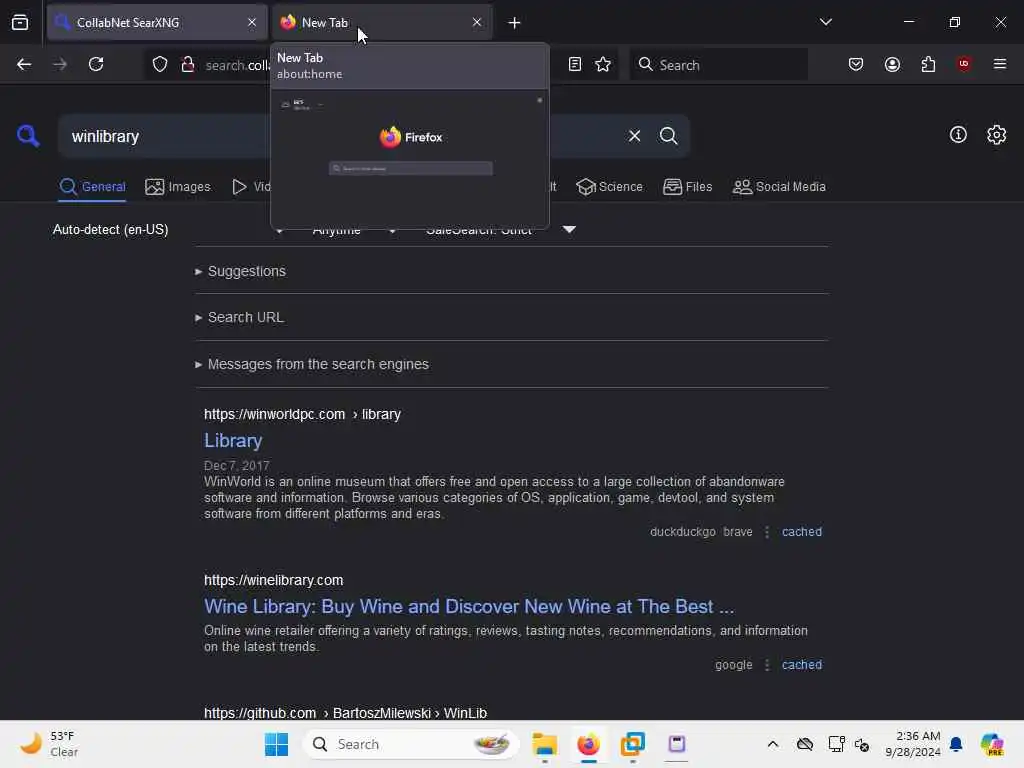Show hidden system tray icons
Viewport: 1024px width, 768px height.
pyautogui.click(x=773, y=744)
